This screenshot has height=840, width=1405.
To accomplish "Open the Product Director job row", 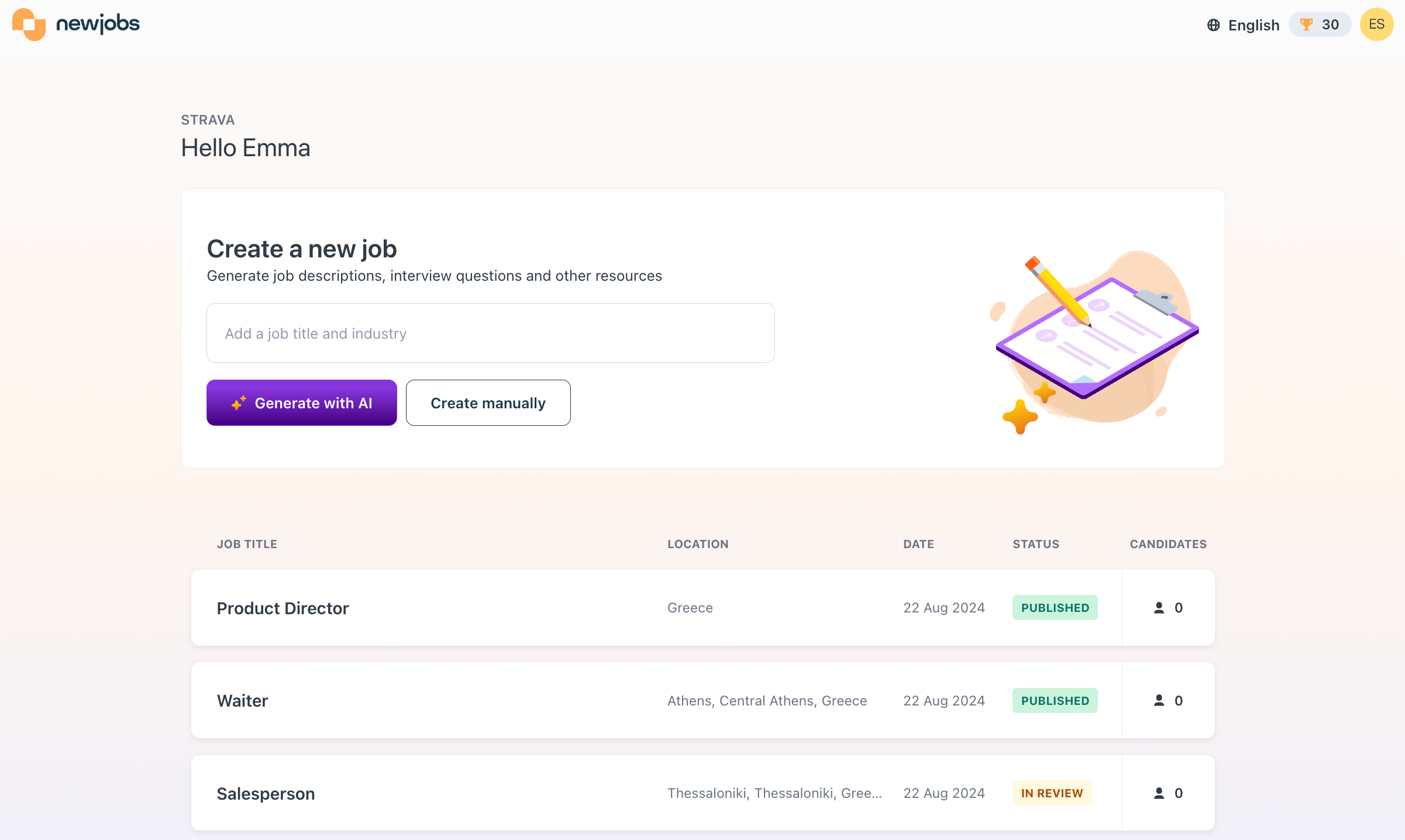I will (283, 608).
